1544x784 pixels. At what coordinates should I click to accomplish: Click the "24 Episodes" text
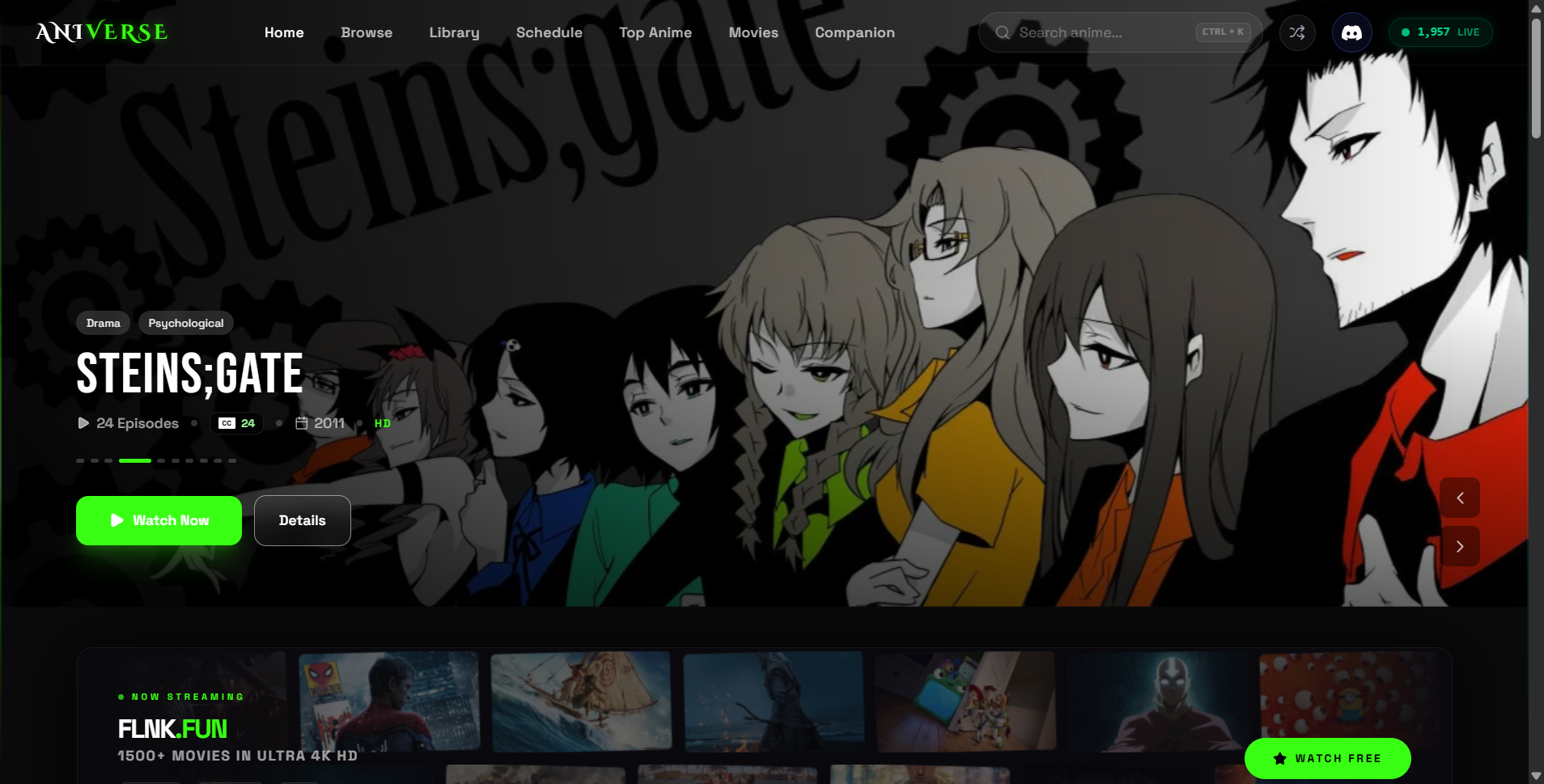coord(138,423)
